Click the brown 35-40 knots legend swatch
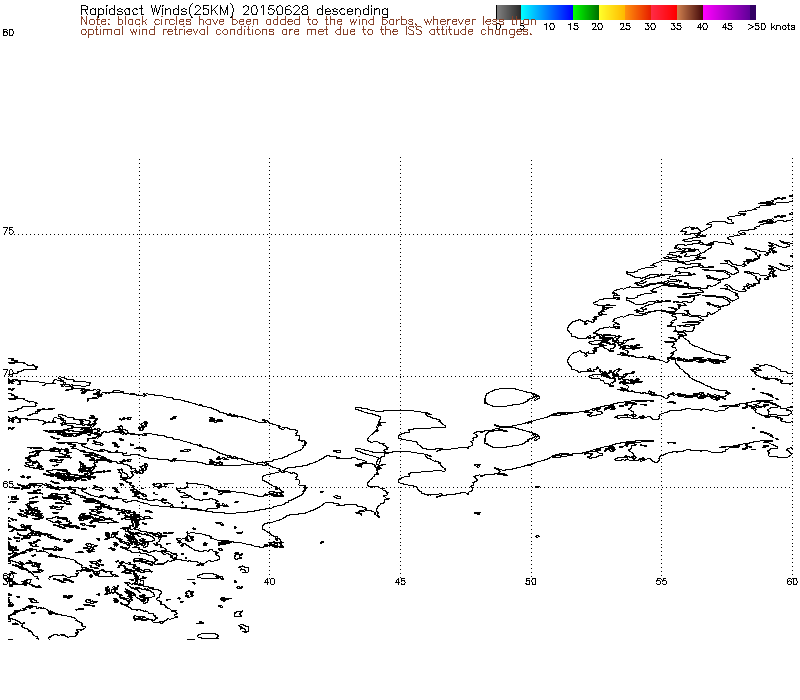This screenshot has height=700, width=800. [690, 12]
